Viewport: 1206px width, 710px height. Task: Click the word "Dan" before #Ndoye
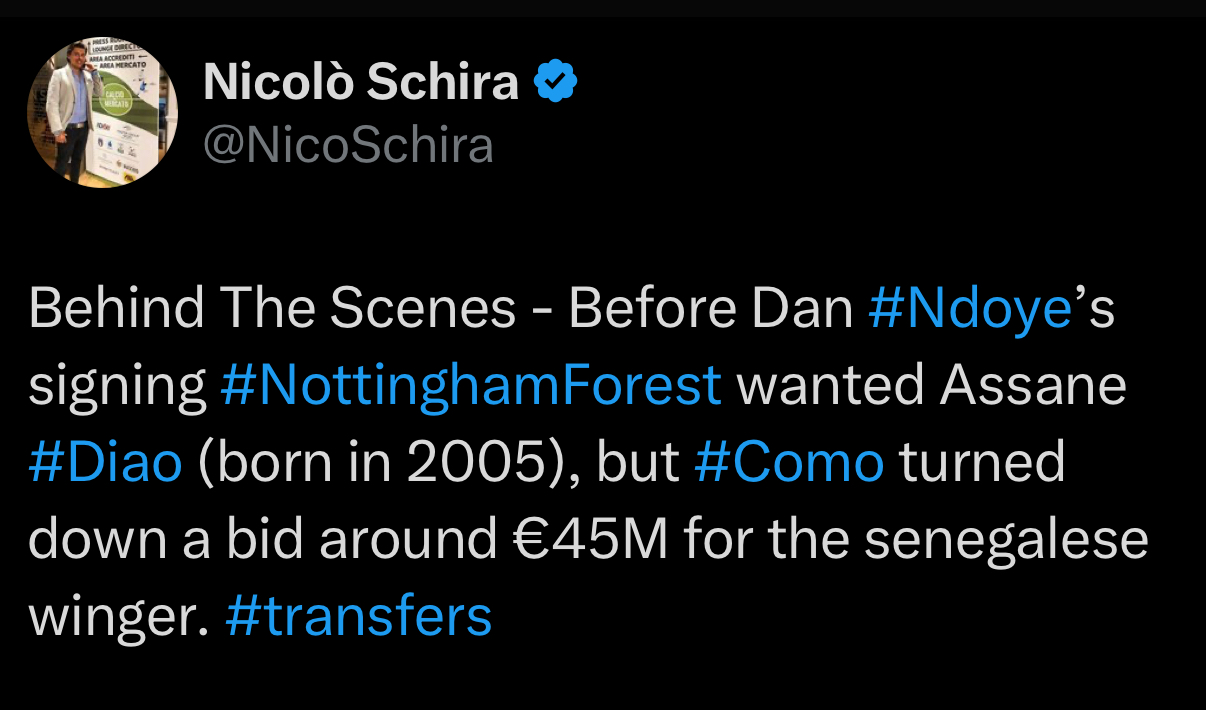pos(809,309)
